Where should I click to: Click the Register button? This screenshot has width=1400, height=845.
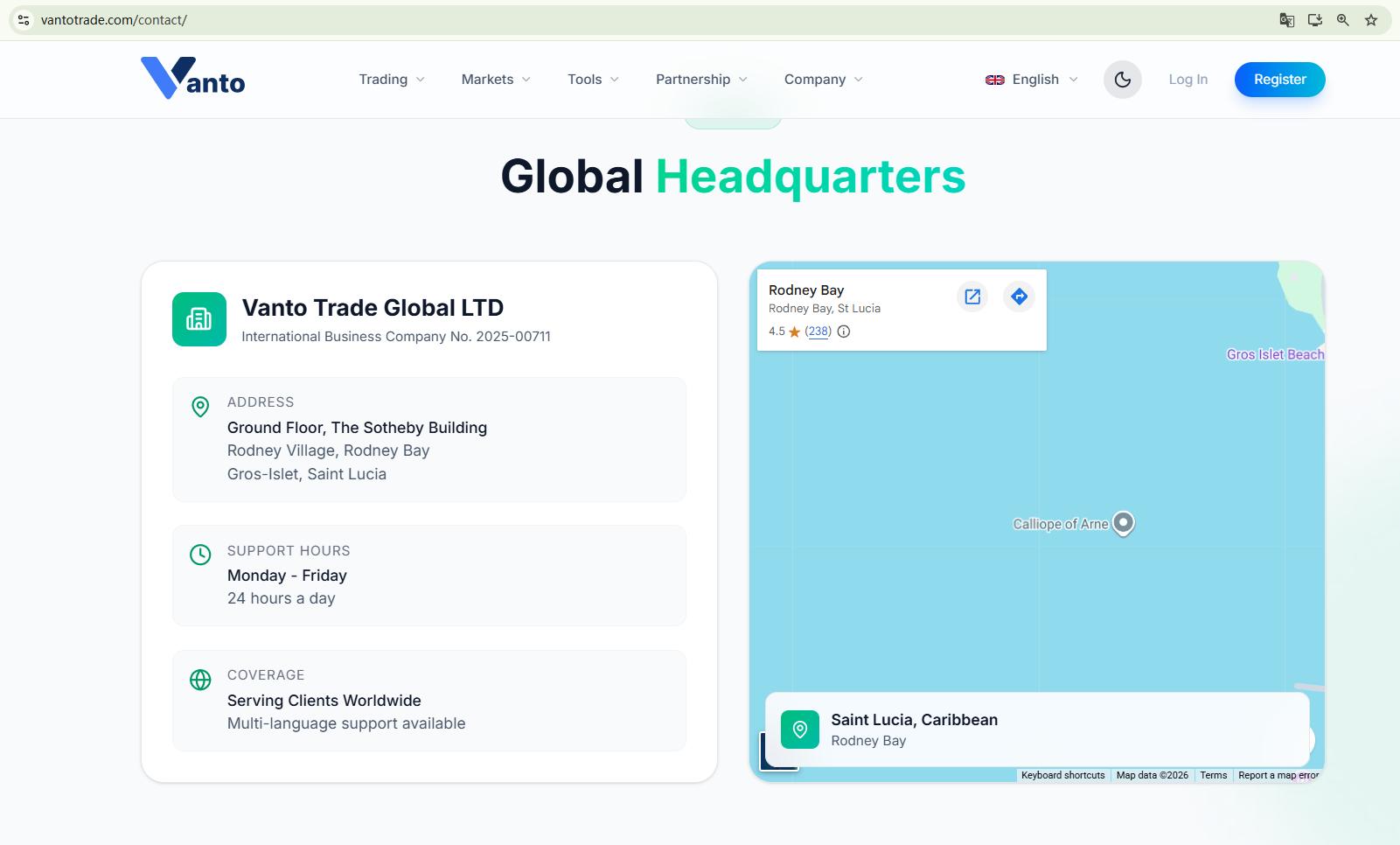(x=1280, y=80)
